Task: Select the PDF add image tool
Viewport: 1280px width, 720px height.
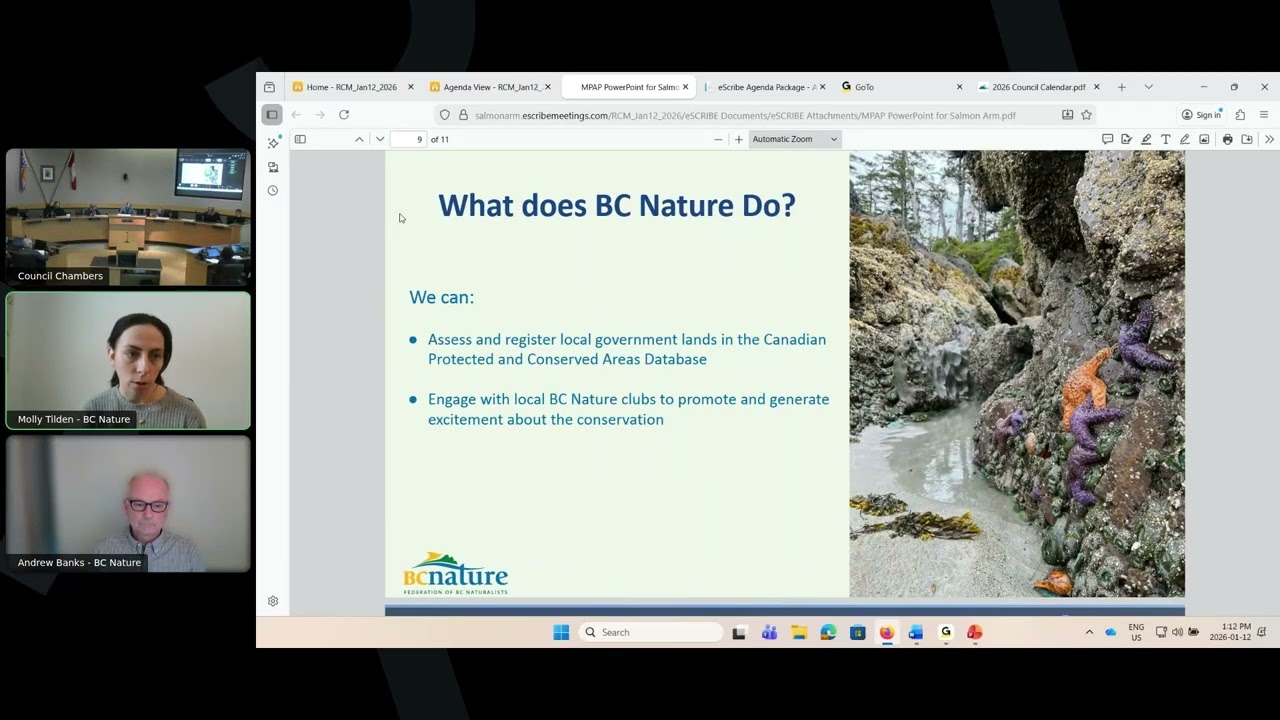Action: (x=1204, y=139)
